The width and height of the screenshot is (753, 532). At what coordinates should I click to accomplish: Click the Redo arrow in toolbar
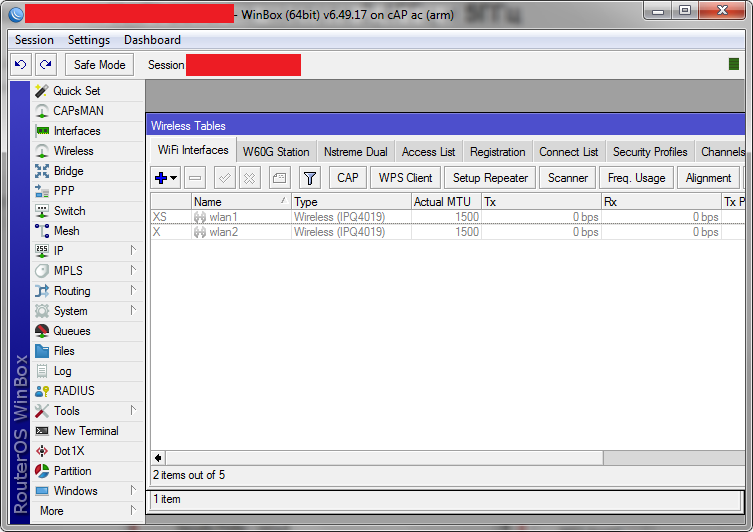46,64
